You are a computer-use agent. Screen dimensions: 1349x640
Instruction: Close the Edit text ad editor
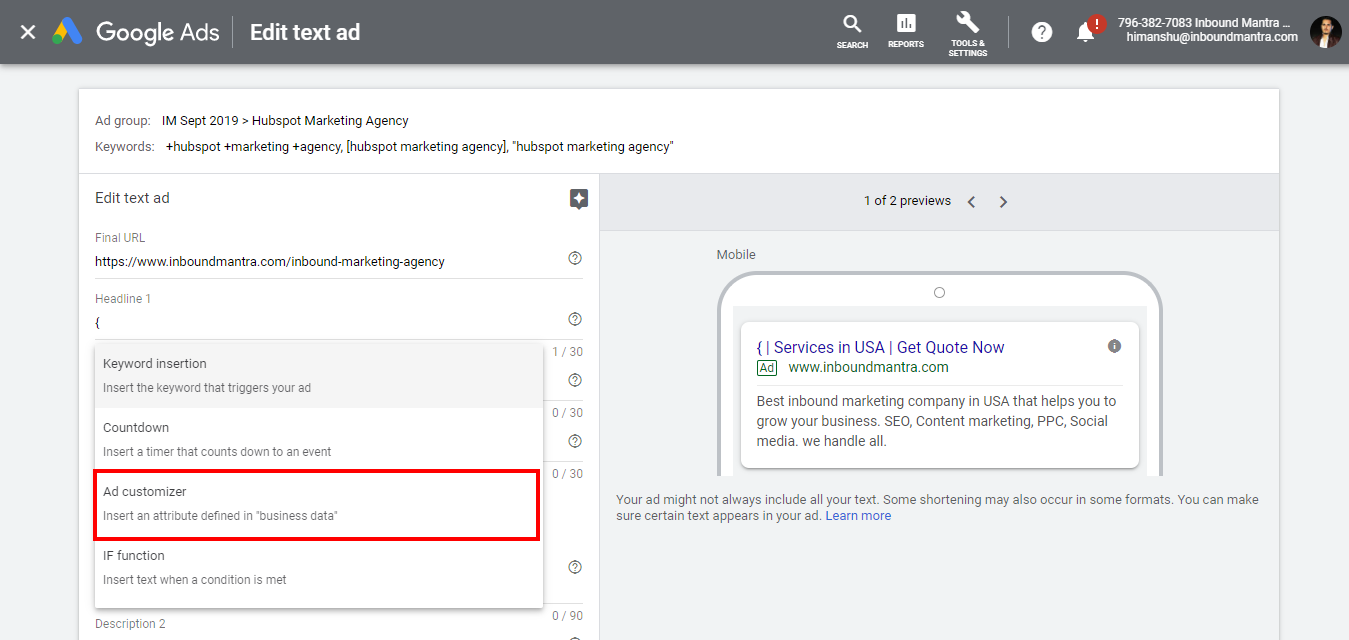[28, 32]
